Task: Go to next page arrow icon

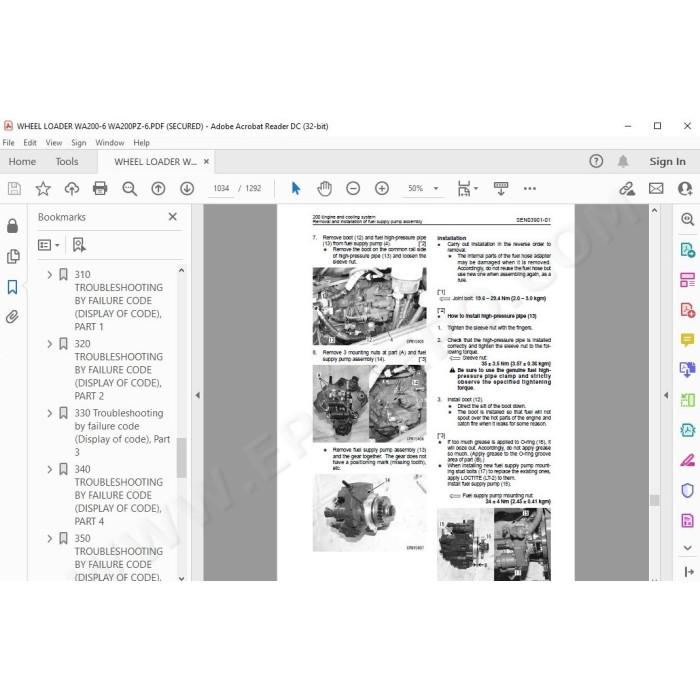Action: pos(187,188)
